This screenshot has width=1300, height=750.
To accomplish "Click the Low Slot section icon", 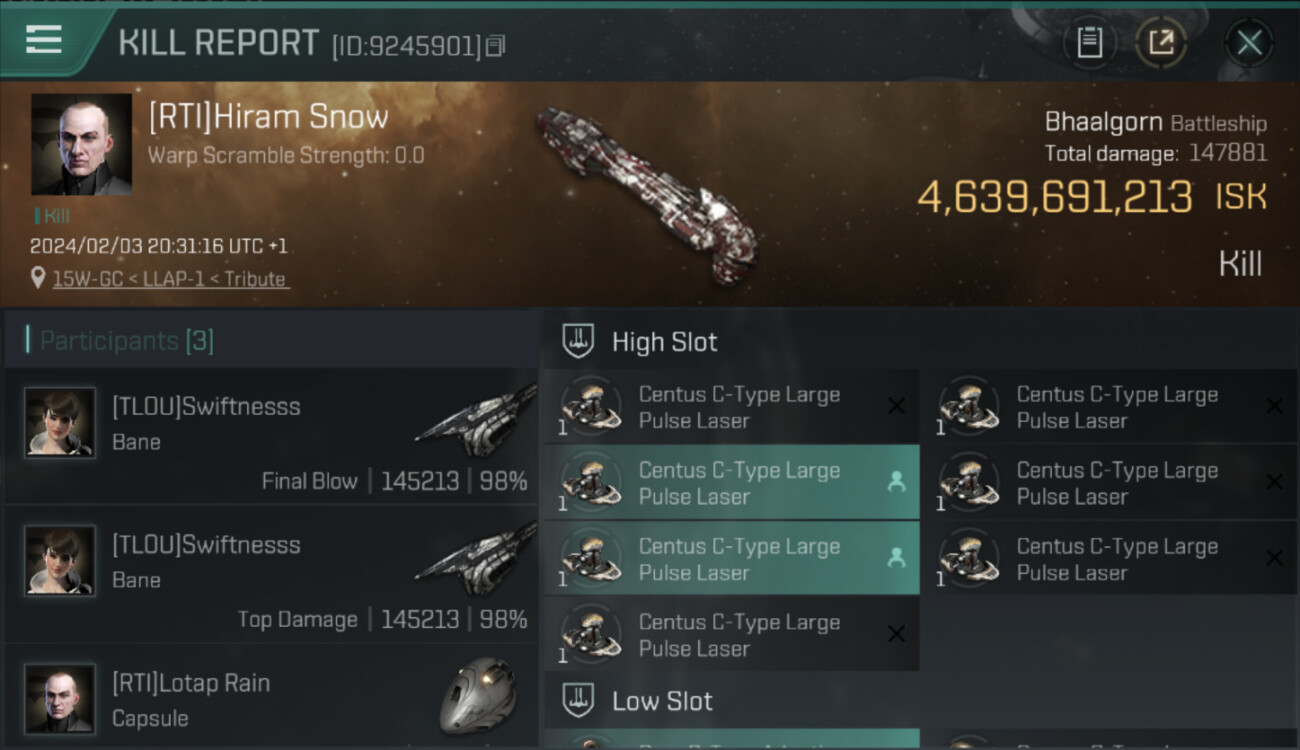I will click(x=578, y=701).
